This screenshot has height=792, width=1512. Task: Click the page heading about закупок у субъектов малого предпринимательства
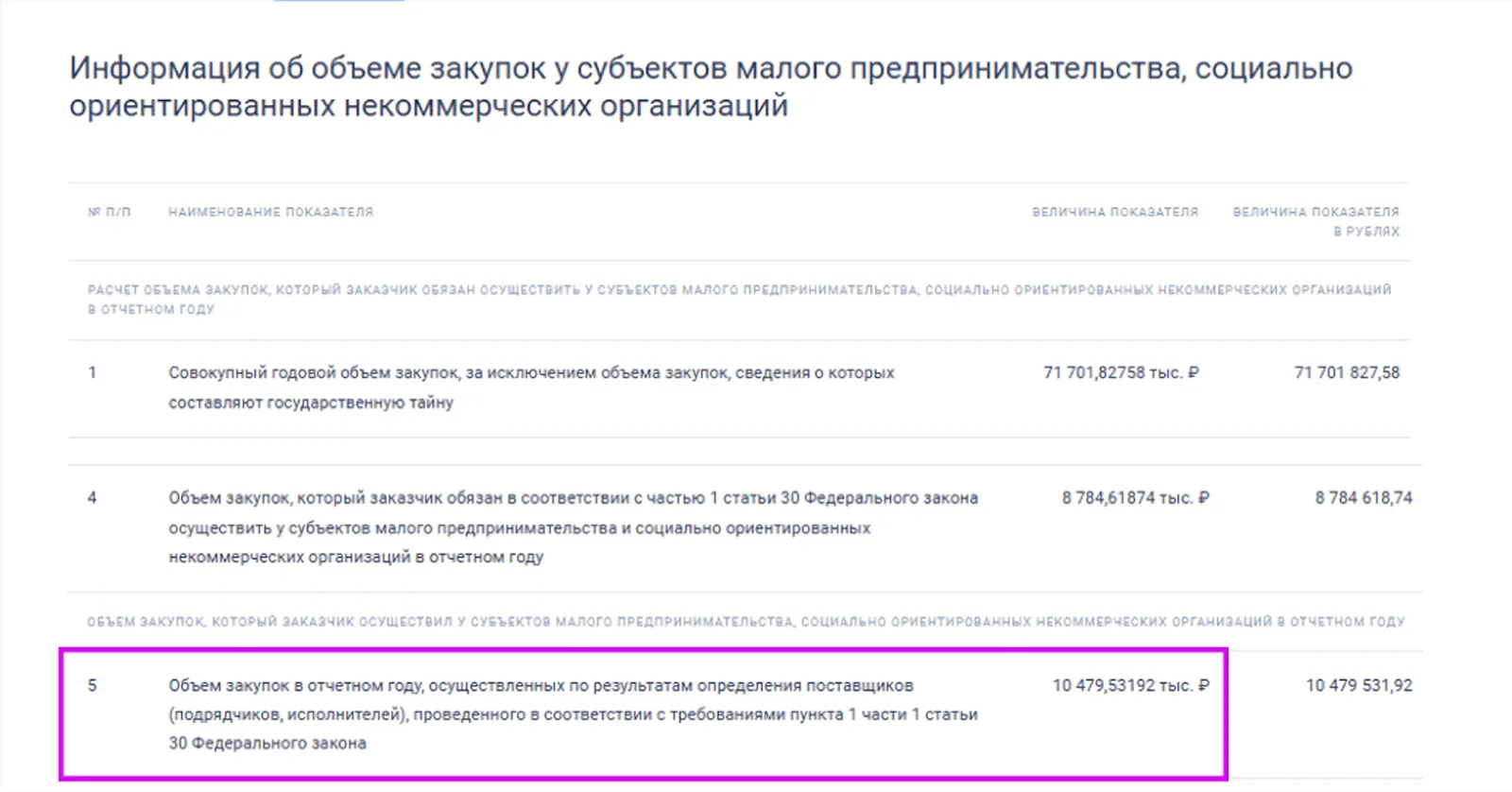711,86
